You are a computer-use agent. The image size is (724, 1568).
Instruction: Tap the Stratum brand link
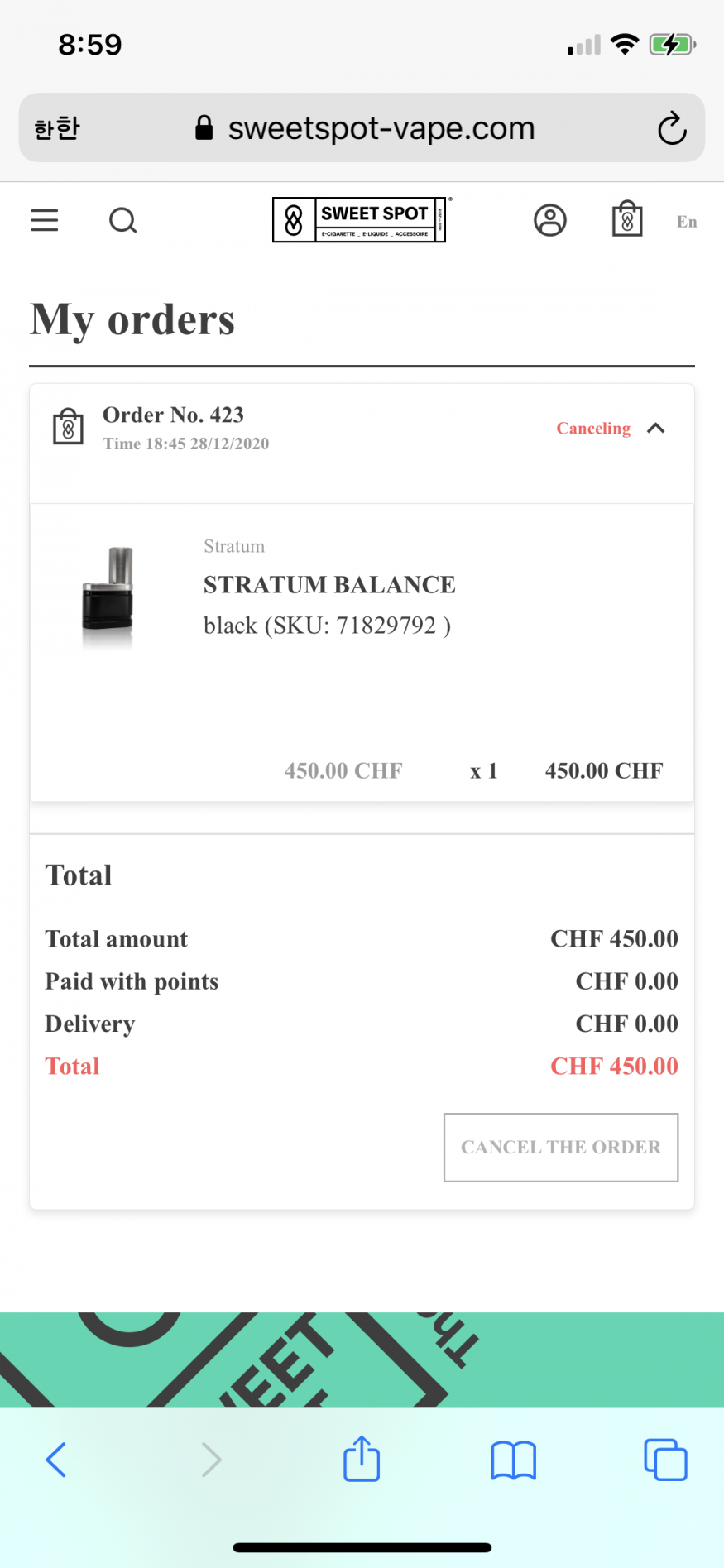click(234, 546)
